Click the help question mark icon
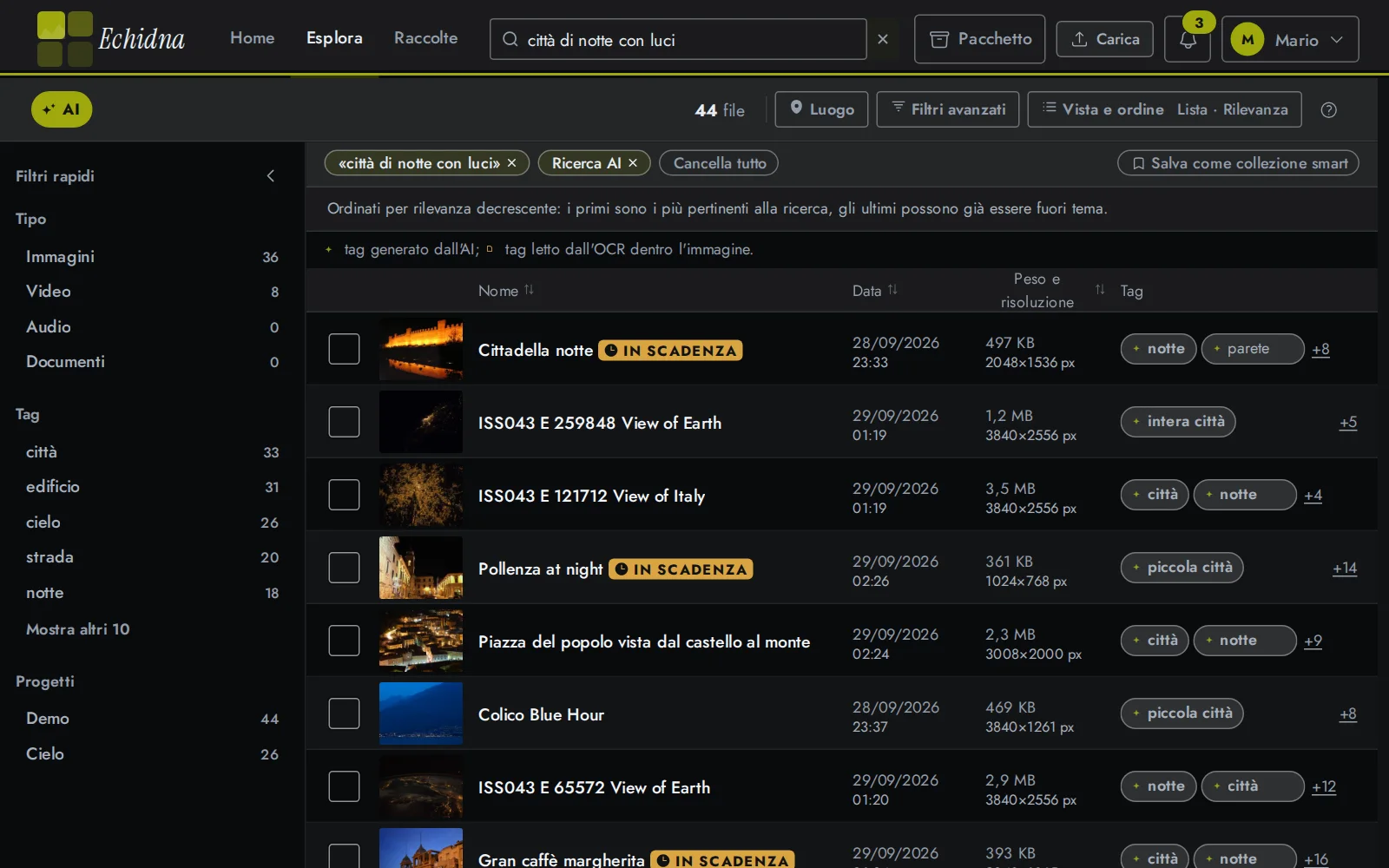This screenshot has height=868, width=1389. 1328,110
